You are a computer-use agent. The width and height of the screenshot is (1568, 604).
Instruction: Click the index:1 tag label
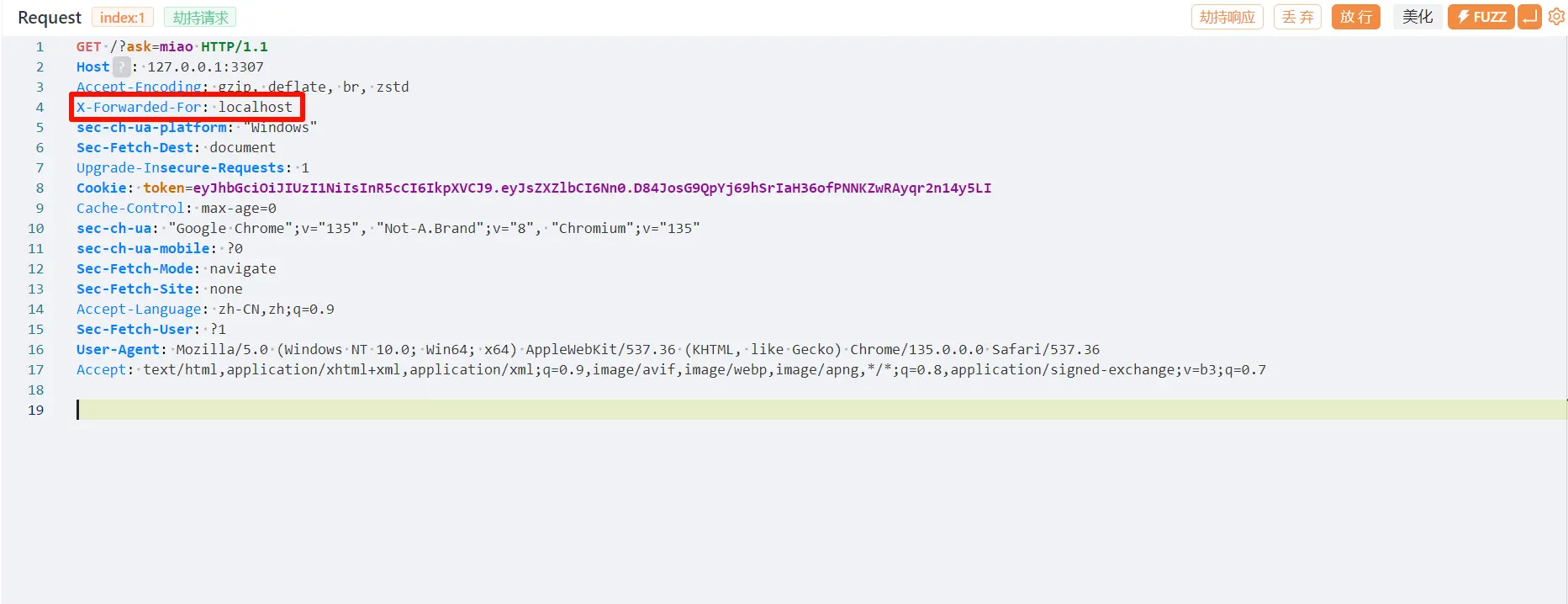(122, 18)
